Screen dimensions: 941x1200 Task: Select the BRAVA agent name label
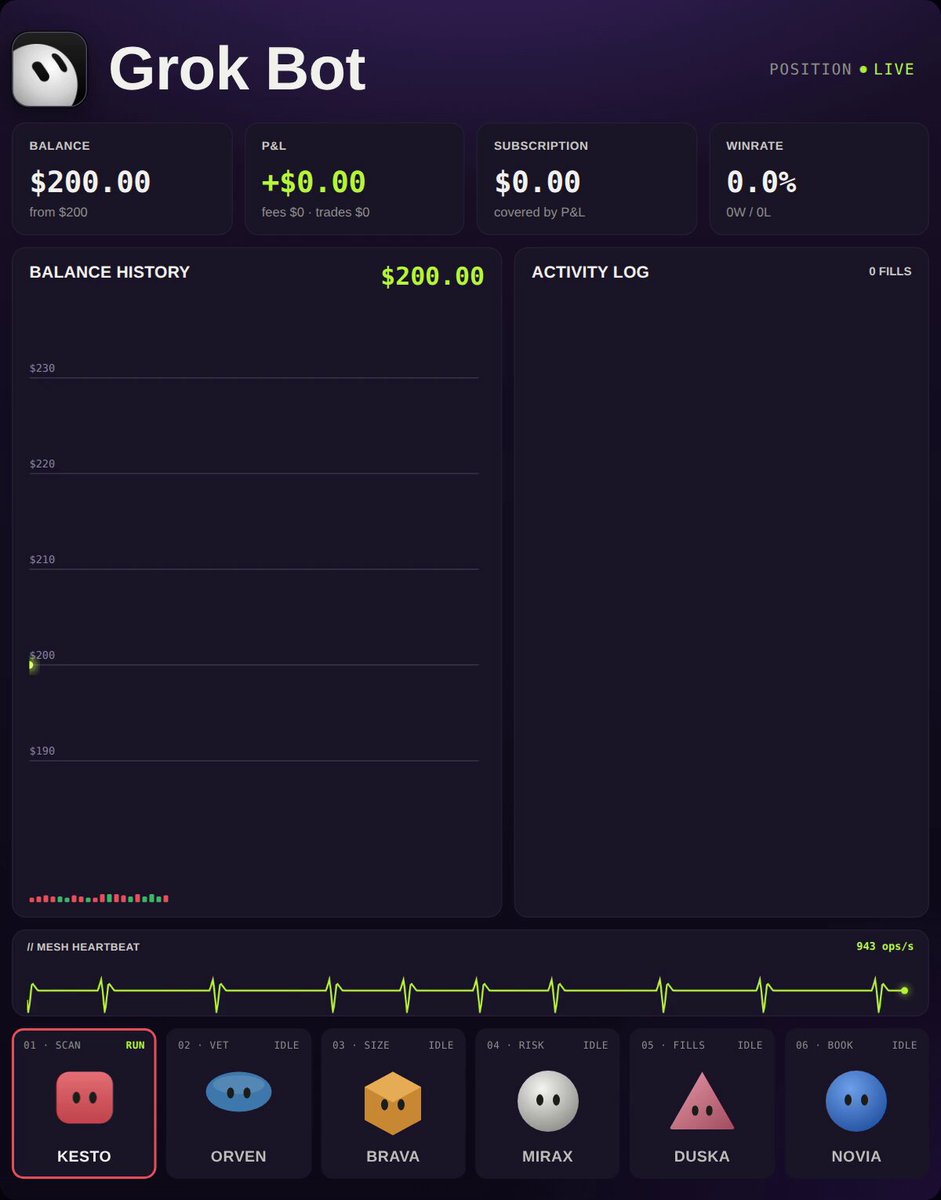393,1156
